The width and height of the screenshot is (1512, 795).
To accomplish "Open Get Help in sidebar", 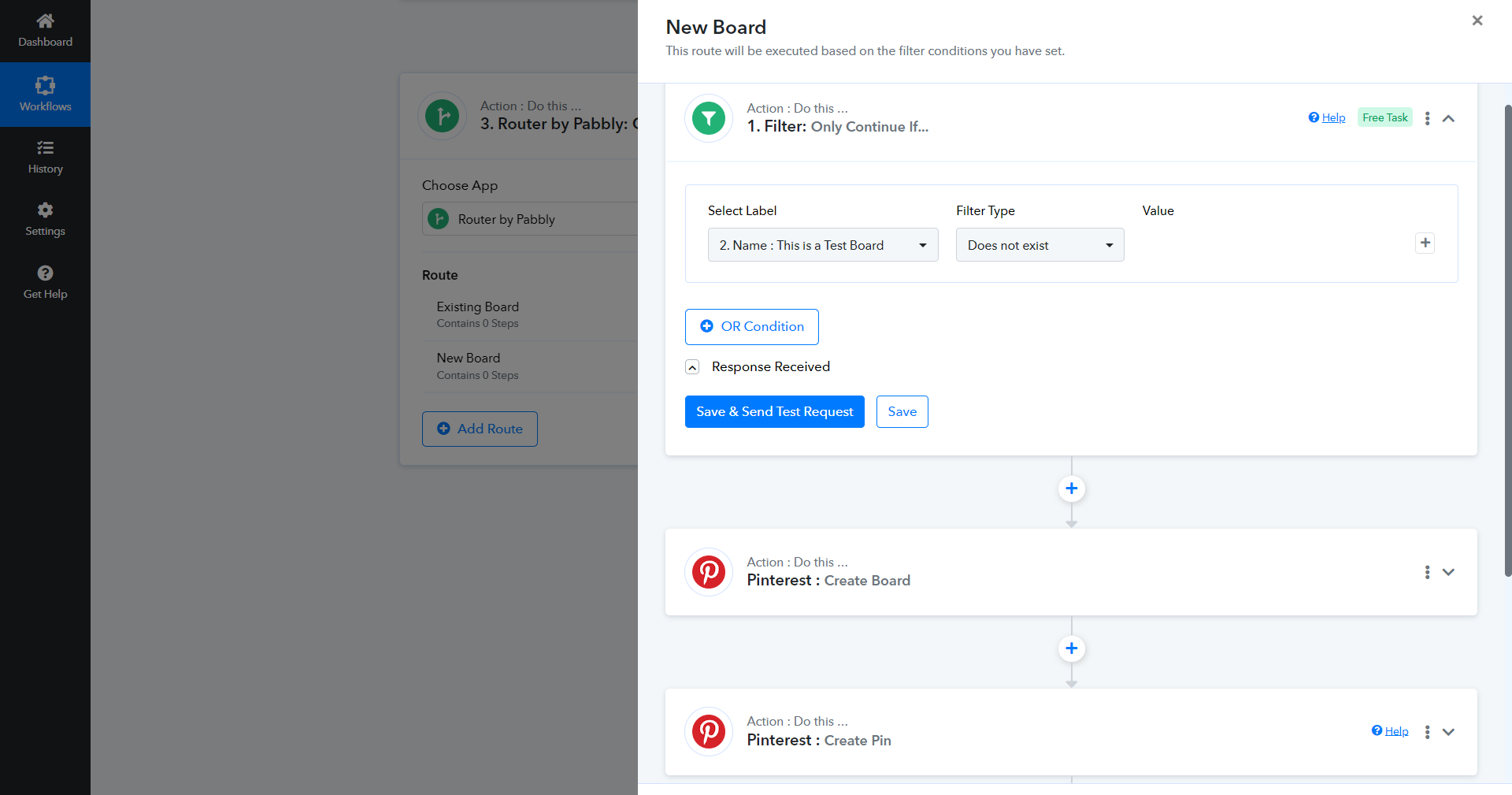I will tap(45, 283).
